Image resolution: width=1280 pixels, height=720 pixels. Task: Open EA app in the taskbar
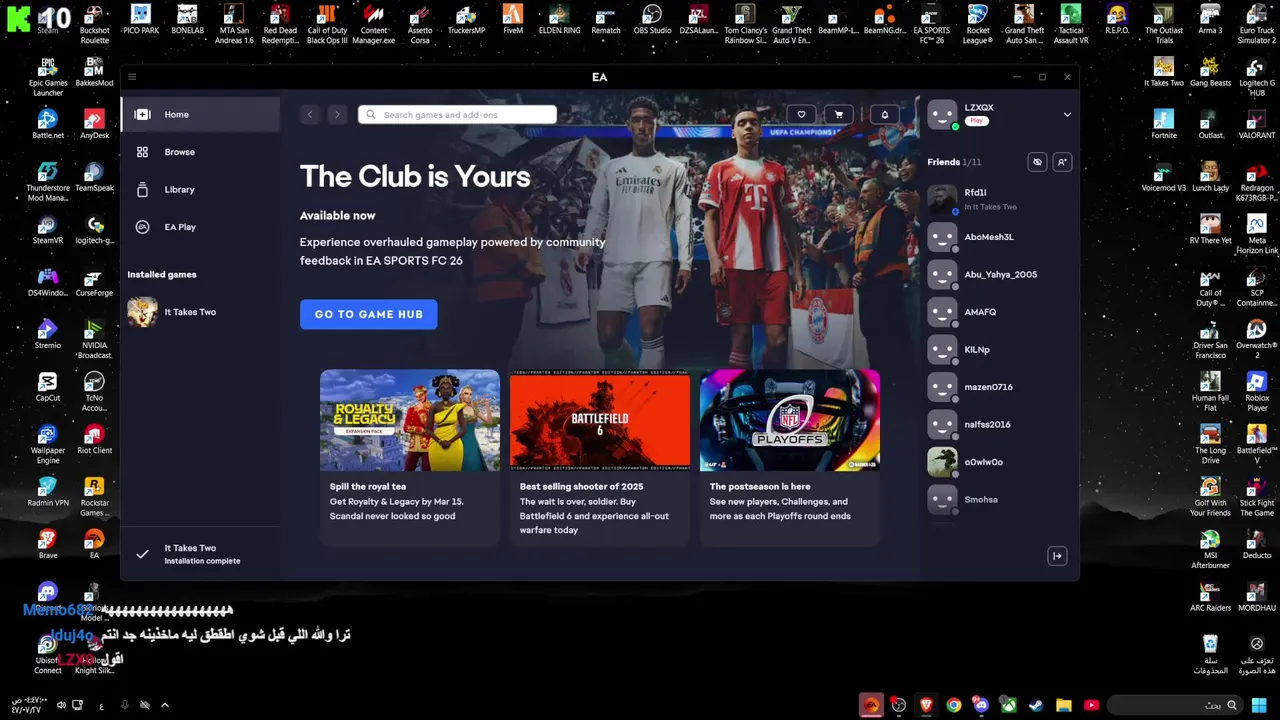[871, 705]
